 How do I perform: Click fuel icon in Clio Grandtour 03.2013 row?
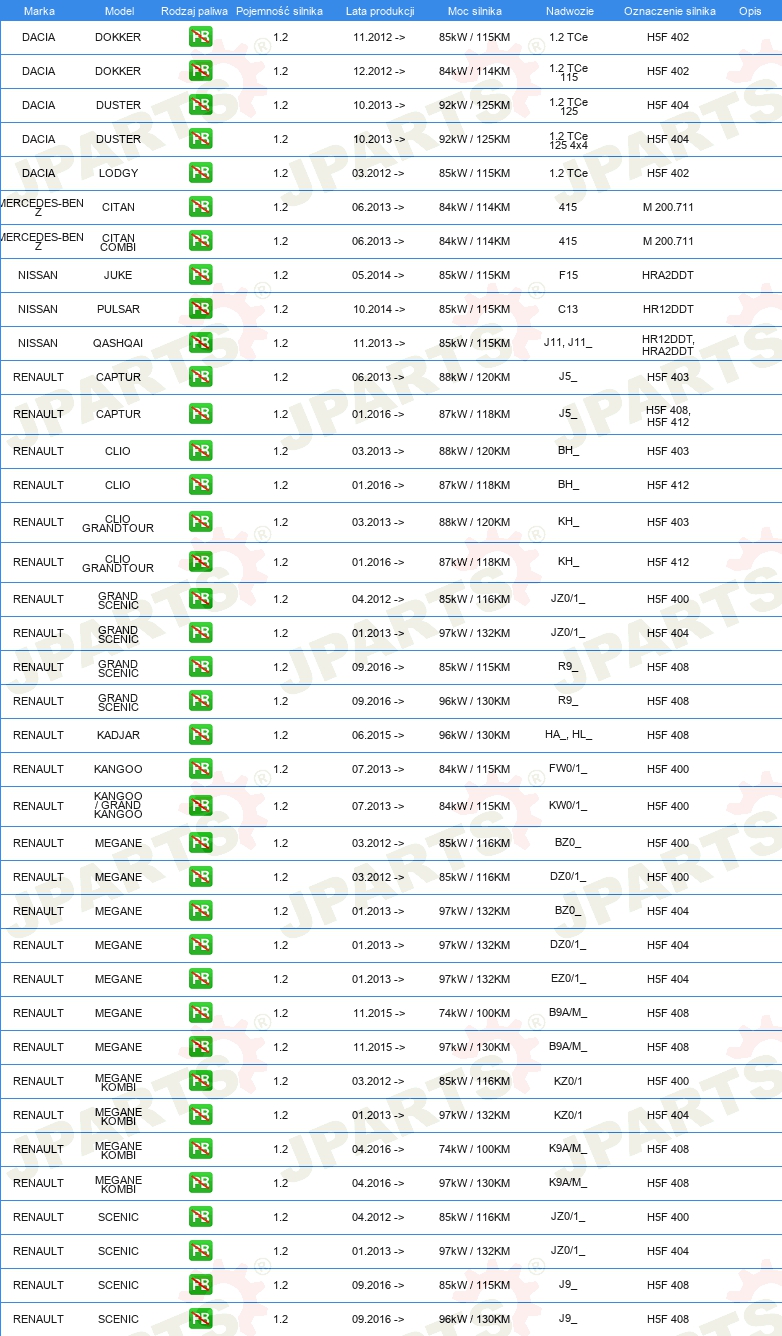point(200,522)
